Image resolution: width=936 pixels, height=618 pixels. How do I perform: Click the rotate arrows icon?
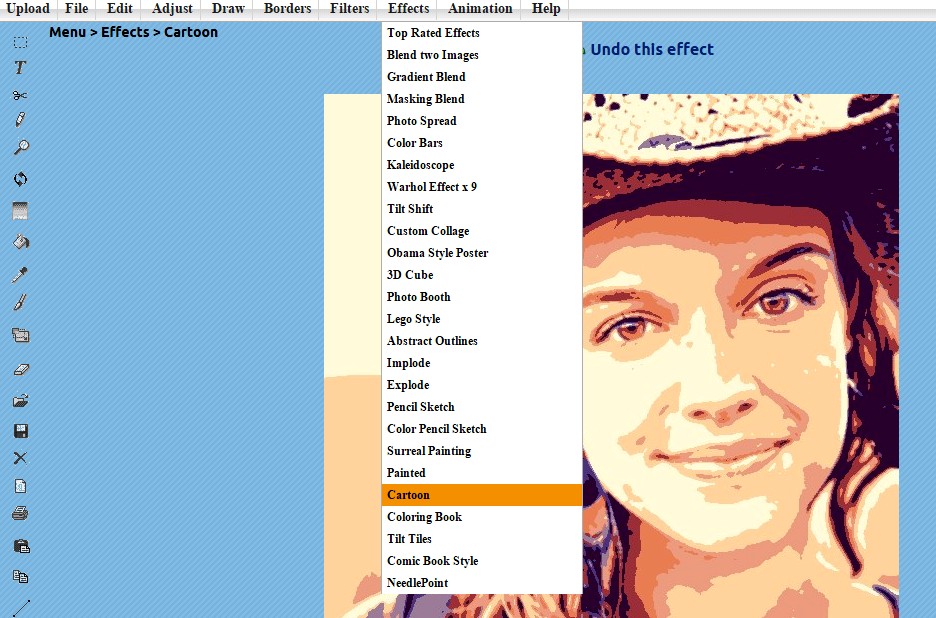[20, 179]
